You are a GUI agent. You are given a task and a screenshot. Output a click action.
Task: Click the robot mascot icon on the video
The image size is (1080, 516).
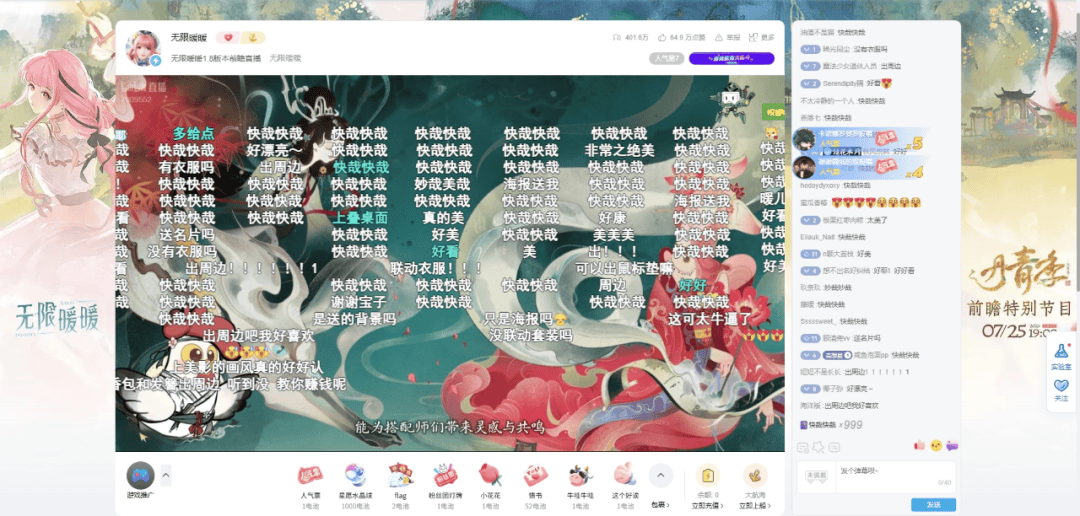click(732, 104)
